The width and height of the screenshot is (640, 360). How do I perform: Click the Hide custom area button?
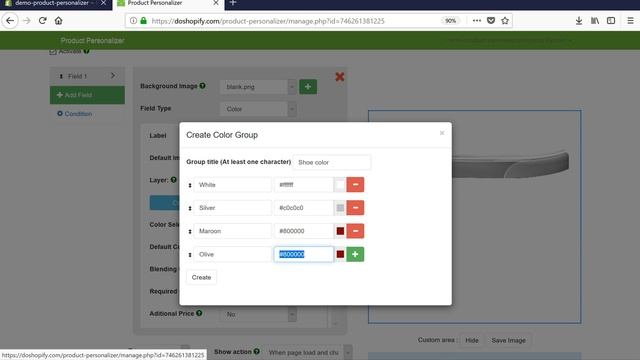[x=471, y=340]
